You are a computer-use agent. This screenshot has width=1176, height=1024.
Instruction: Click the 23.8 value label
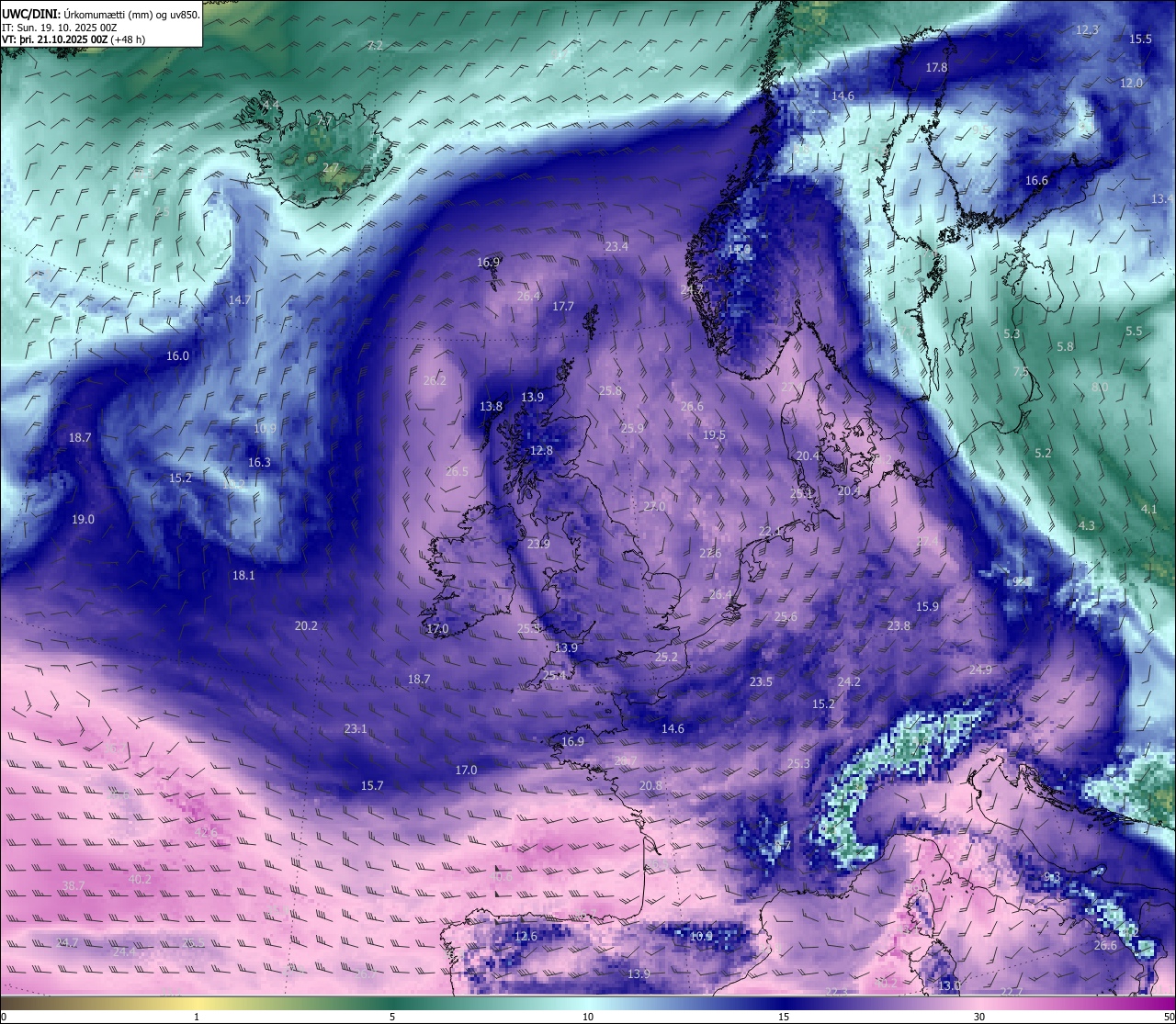[899, 626]
